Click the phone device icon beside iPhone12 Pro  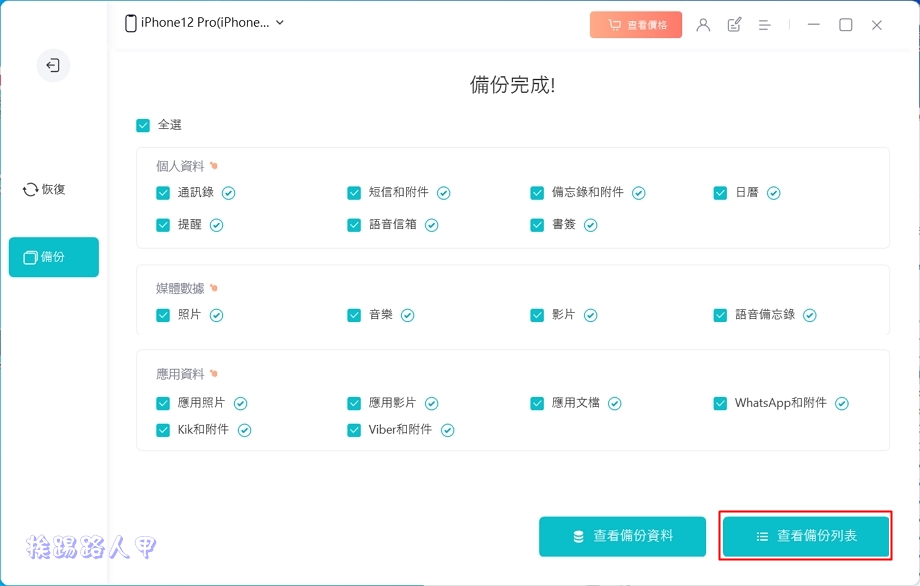pos(131,23)
